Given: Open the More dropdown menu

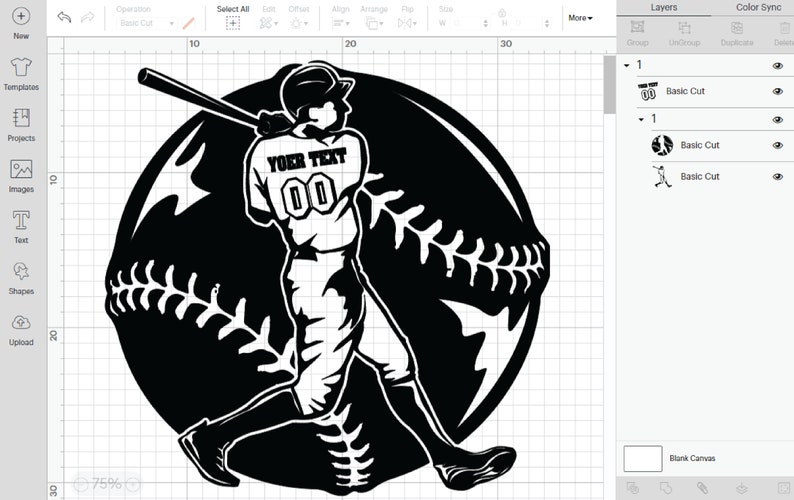Looking at the screenshot, I should [x=580, y=18].
